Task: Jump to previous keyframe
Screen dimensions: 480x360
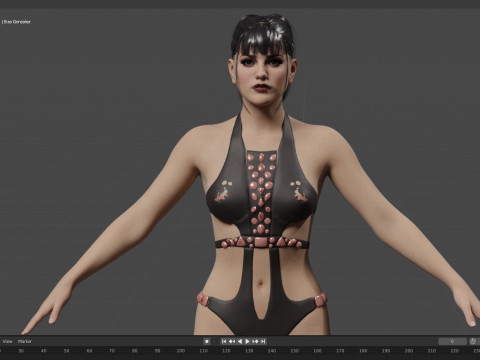Action: click(232, 341)
